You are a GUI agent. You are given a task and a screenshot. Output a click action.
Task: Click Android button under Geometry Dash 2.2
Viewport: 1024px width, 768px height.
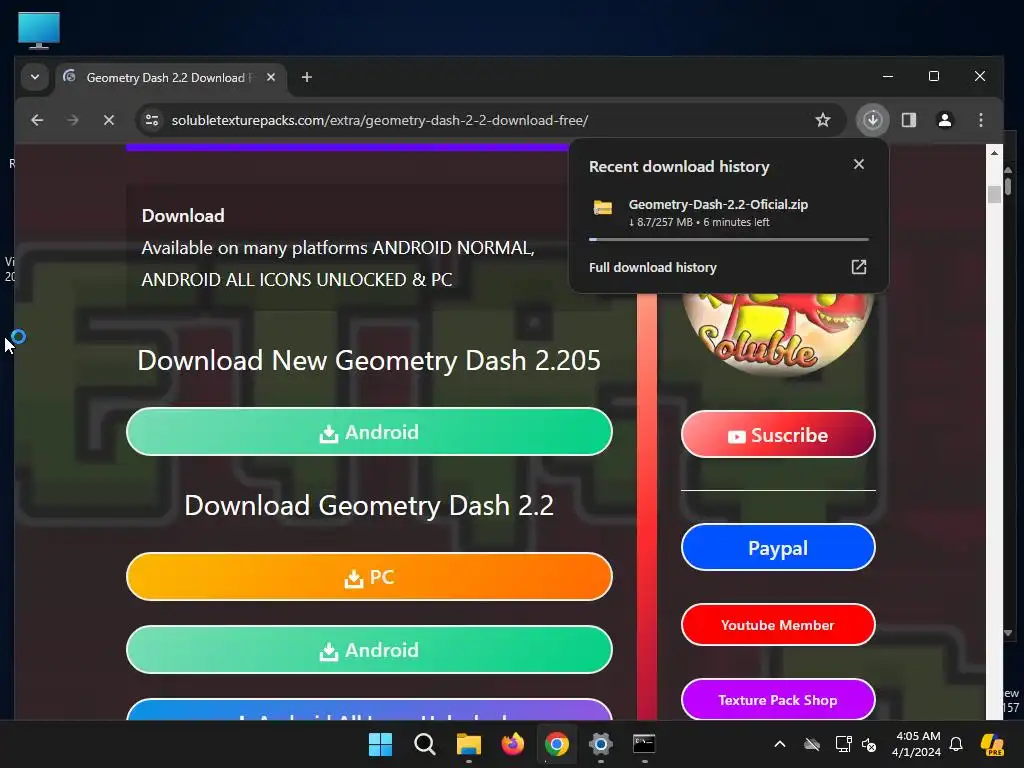pyautogui.click(x=369, y=650)
